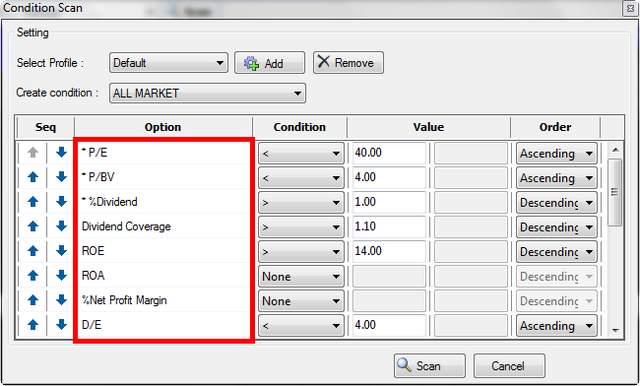Screen dimensions: 640x386
Task: Move the %Dividend row down
Action: 61,202
